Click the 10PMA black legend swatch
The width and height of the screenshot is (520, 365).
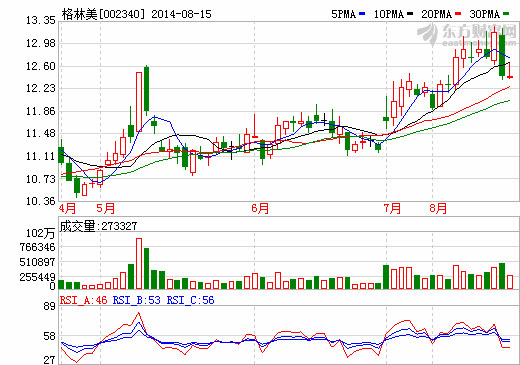click(x=410, y=14)
